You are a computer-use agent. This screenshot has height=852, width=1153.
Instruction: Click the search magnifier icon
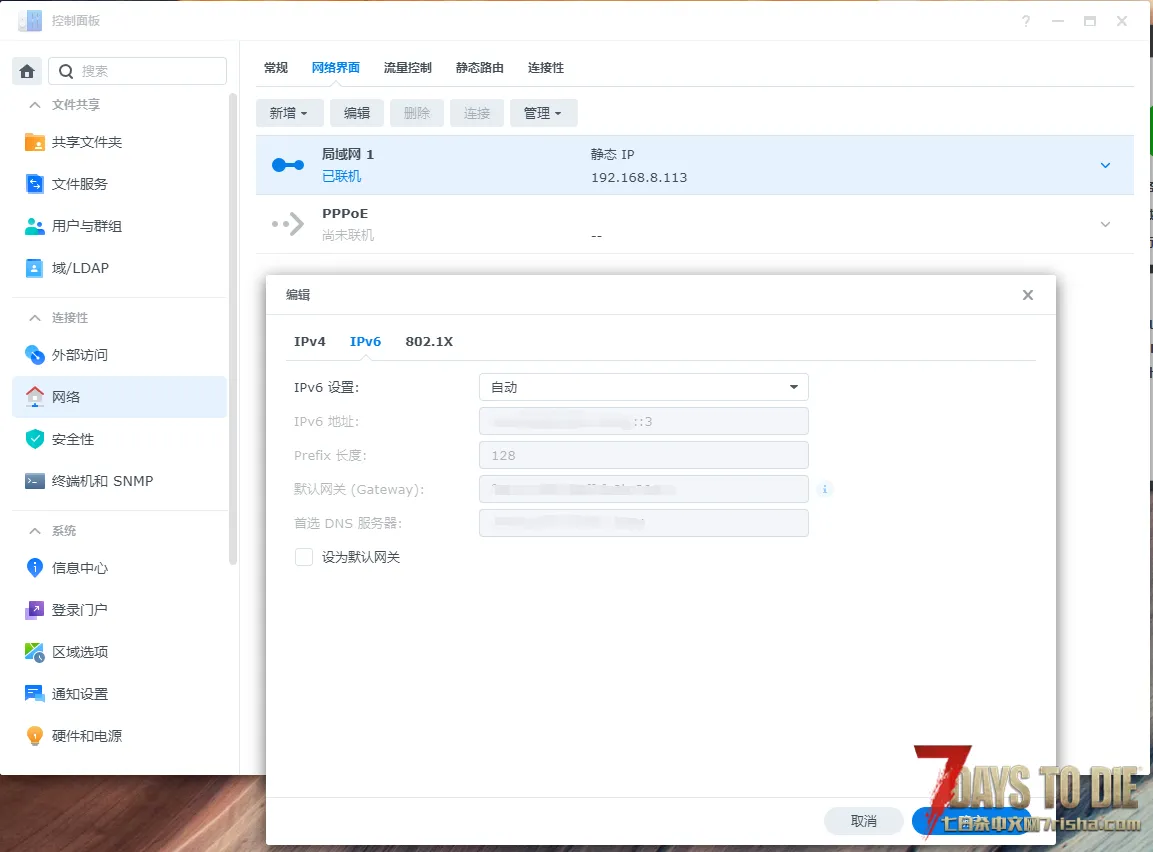pos(66,71)
